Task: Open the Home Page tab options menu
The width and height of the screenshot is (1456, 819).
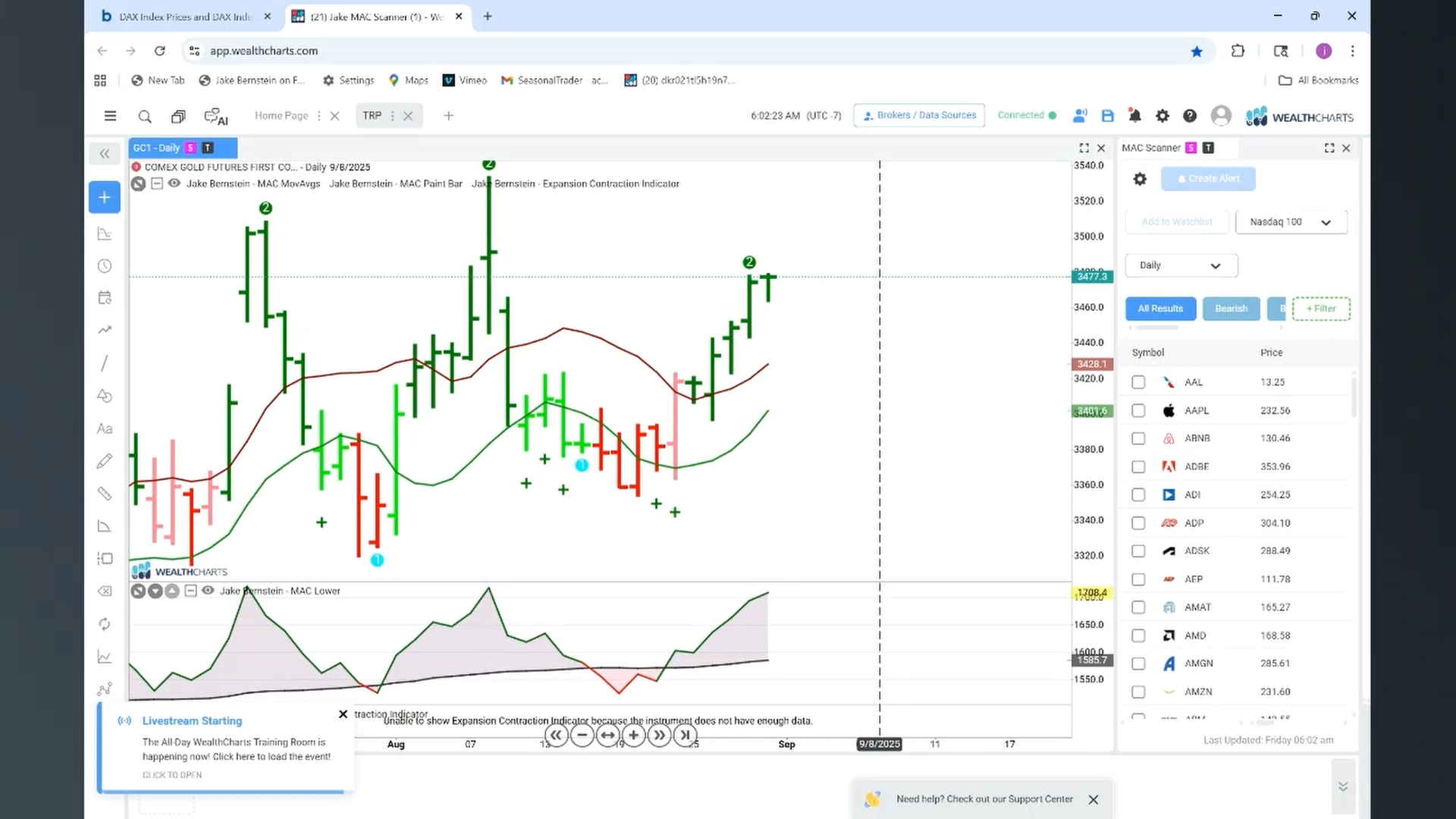Action: click(x=318, y=116)
